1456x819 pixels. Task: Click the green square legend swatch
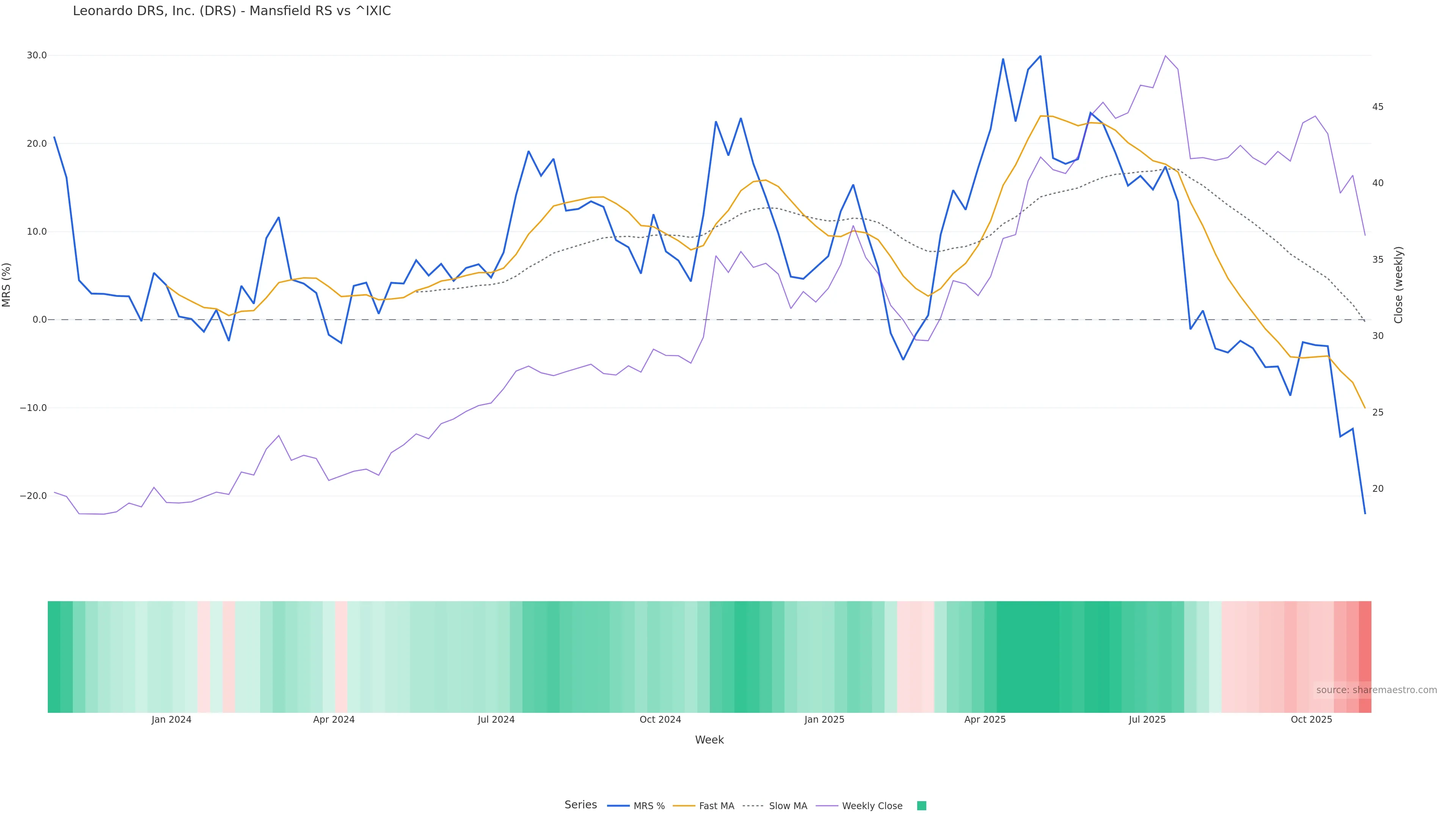tap(921, 806)
